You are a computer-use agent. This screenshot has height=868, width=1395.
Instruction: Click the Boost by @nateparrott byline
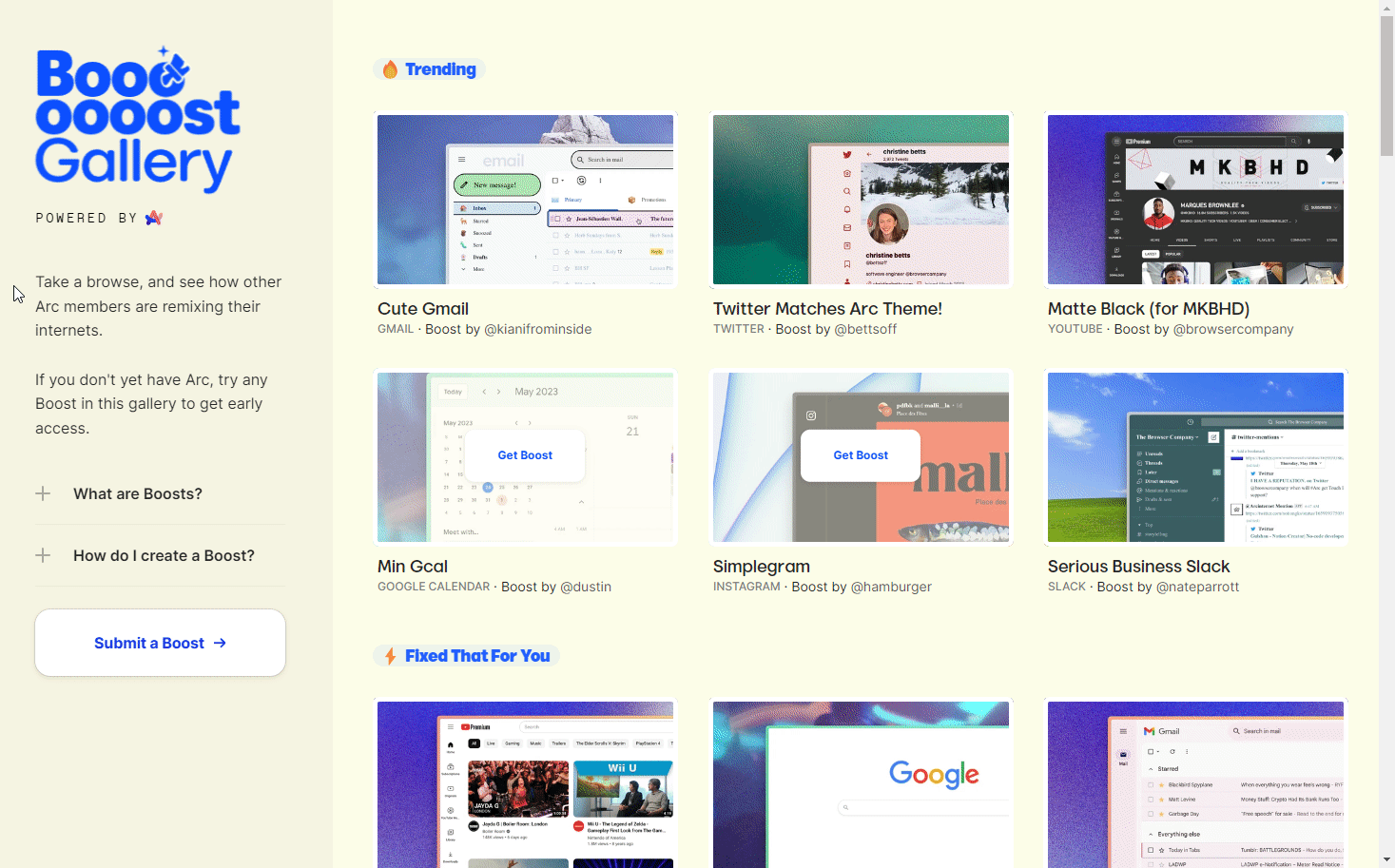click(x=1168, y=587)
